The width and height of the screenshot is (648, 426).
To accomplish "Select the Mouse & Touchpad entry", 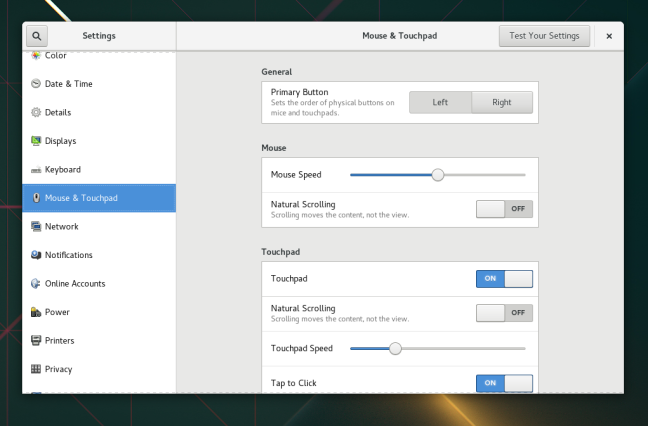I will tap(99, 198).
